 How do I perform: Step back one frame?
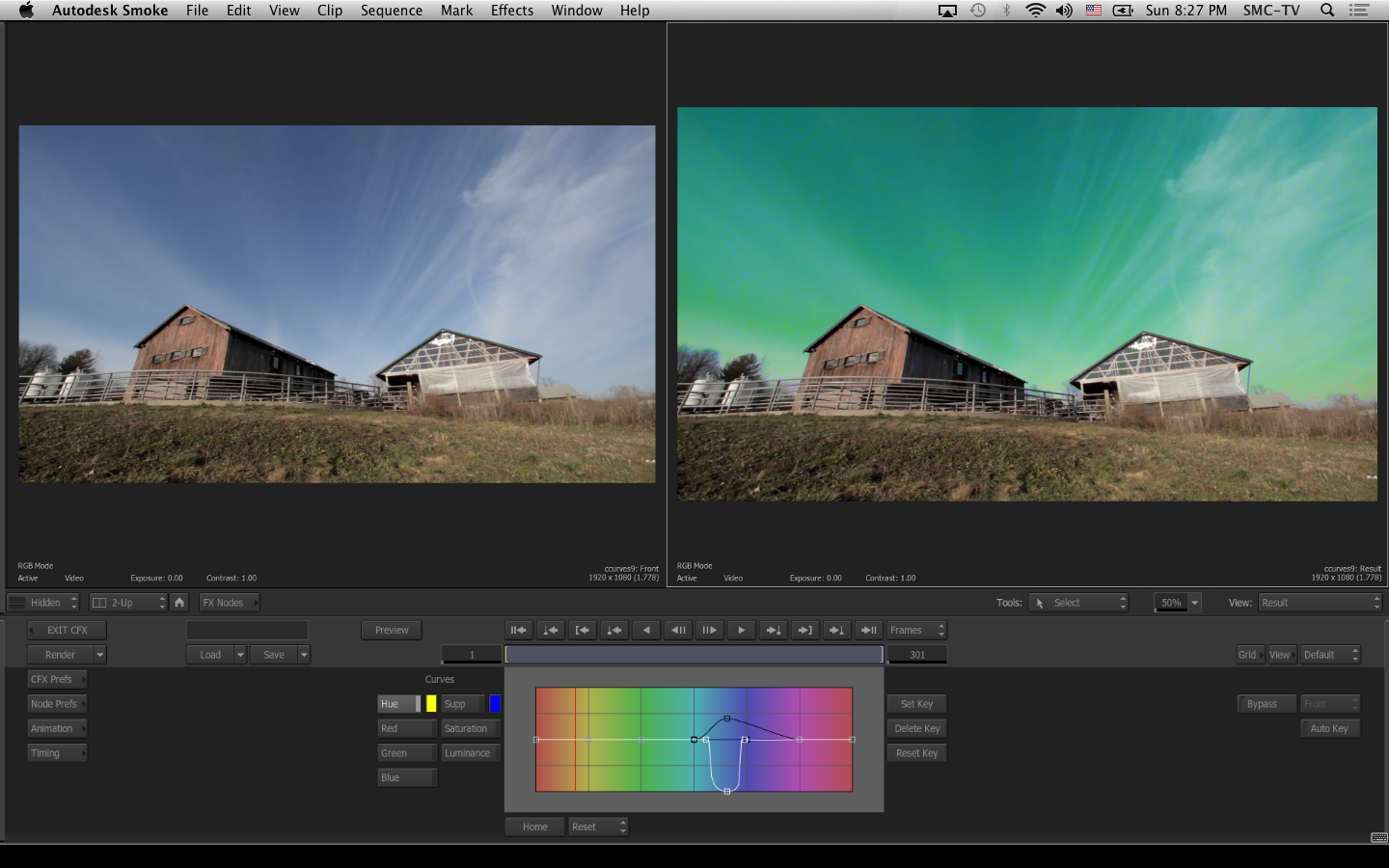tap(678, 630)
